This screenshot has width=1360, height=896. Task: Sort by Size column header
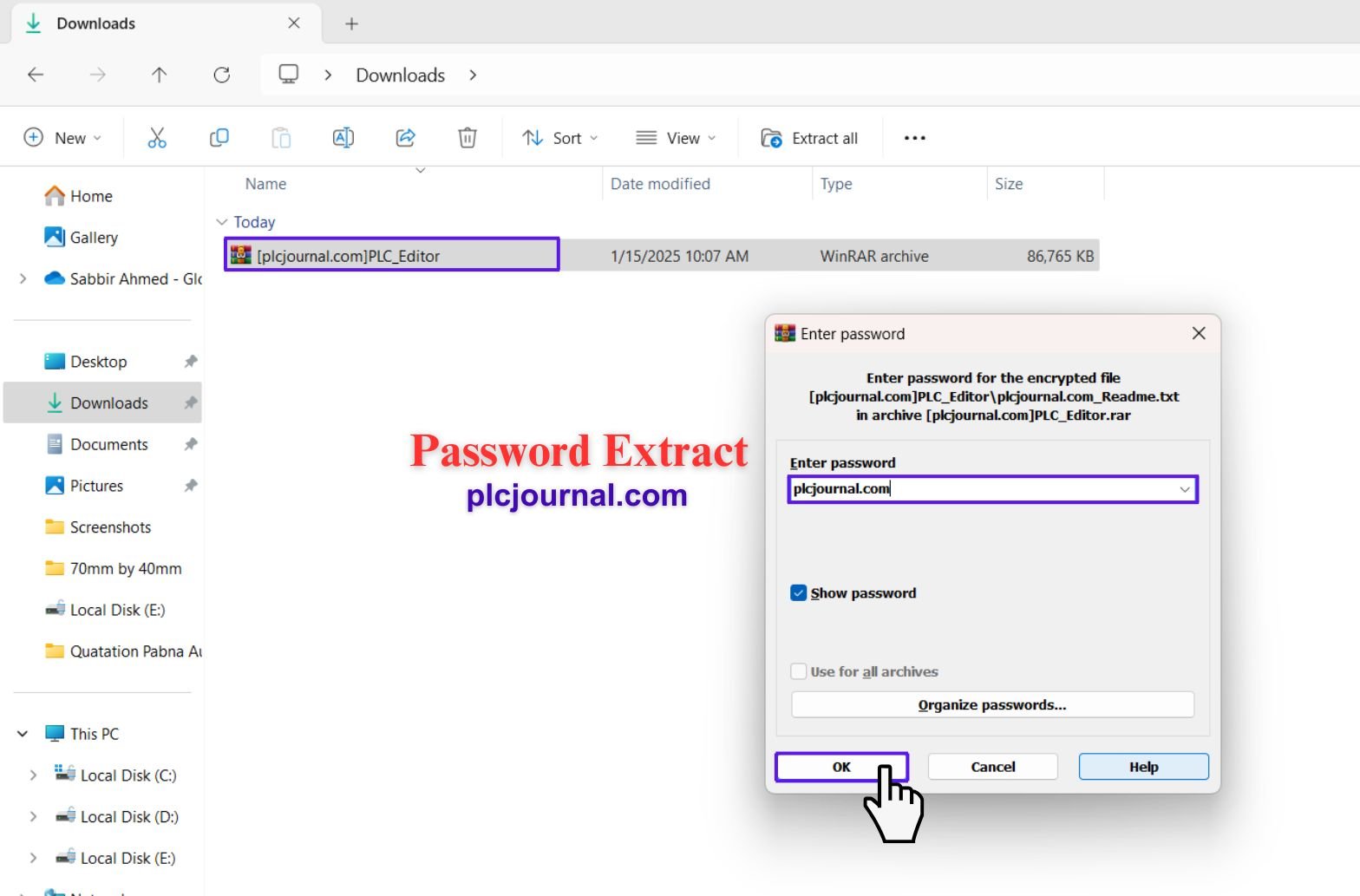coord(1009,184)
